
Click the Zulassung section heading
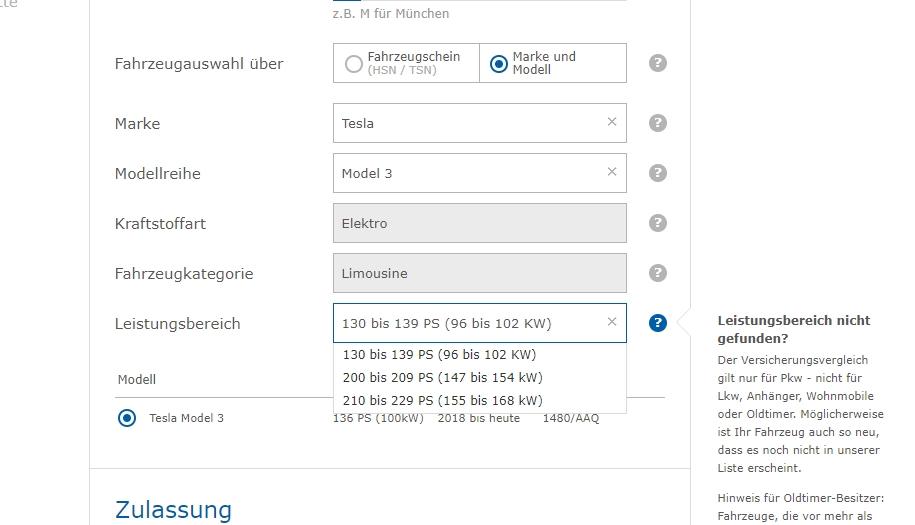[173, 509]
